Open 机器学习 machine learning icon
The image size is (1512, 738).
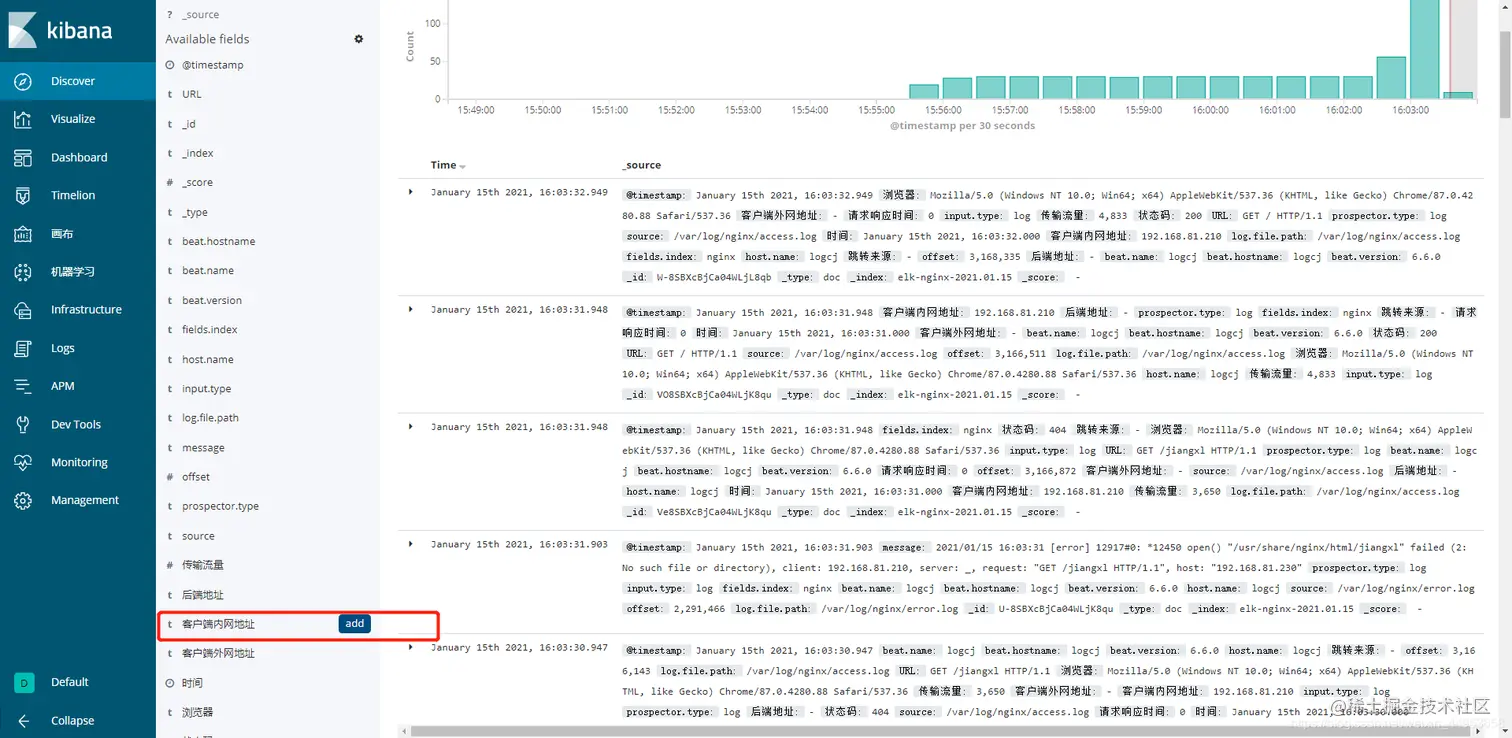pos(23,272)
